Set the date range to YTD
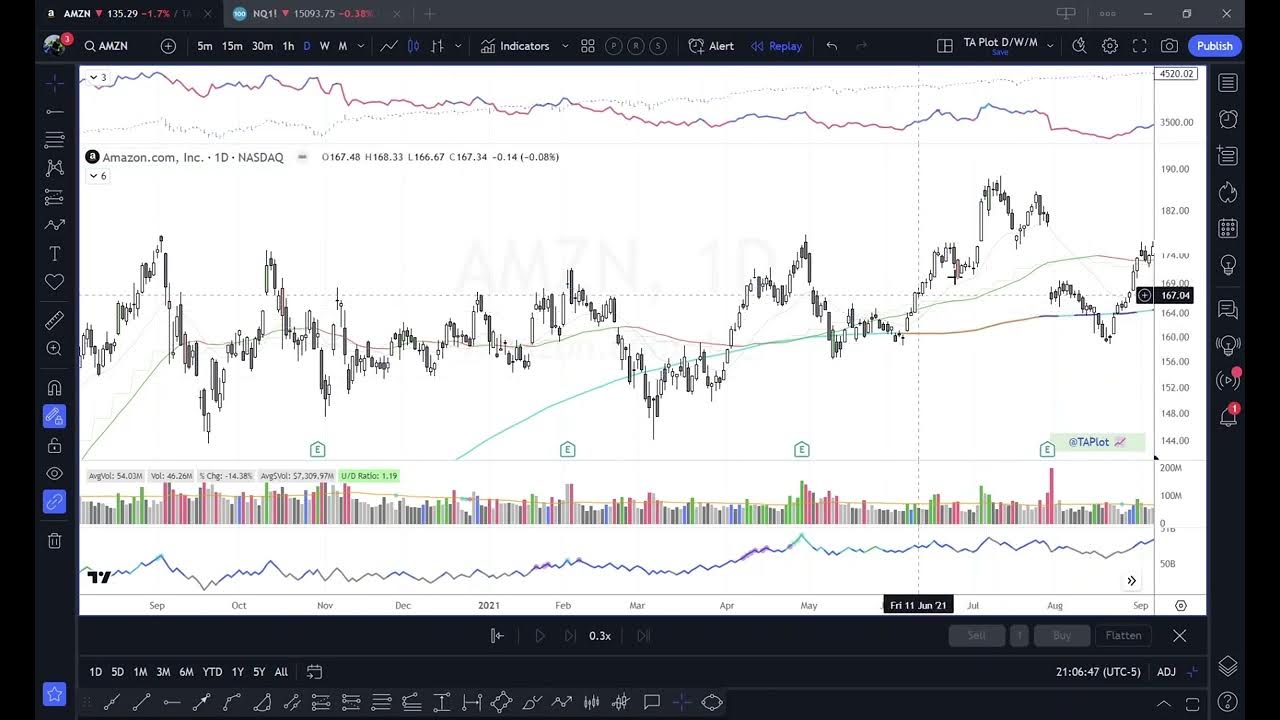Screen dimensions: 1280x720 212,672
